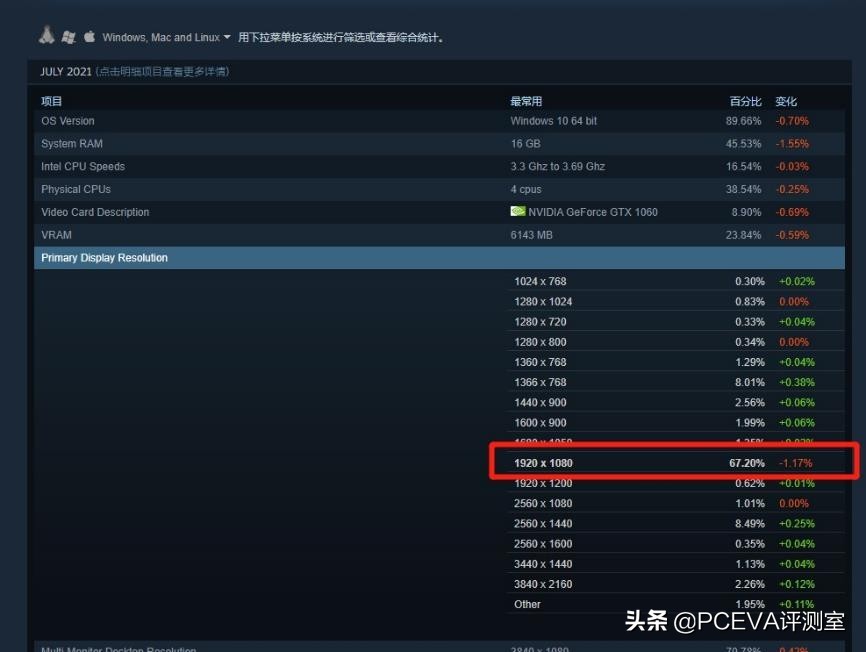This screenshot has height=652, width=866.
Task: Select the Linux penguin icon
Action: [46, 36]
